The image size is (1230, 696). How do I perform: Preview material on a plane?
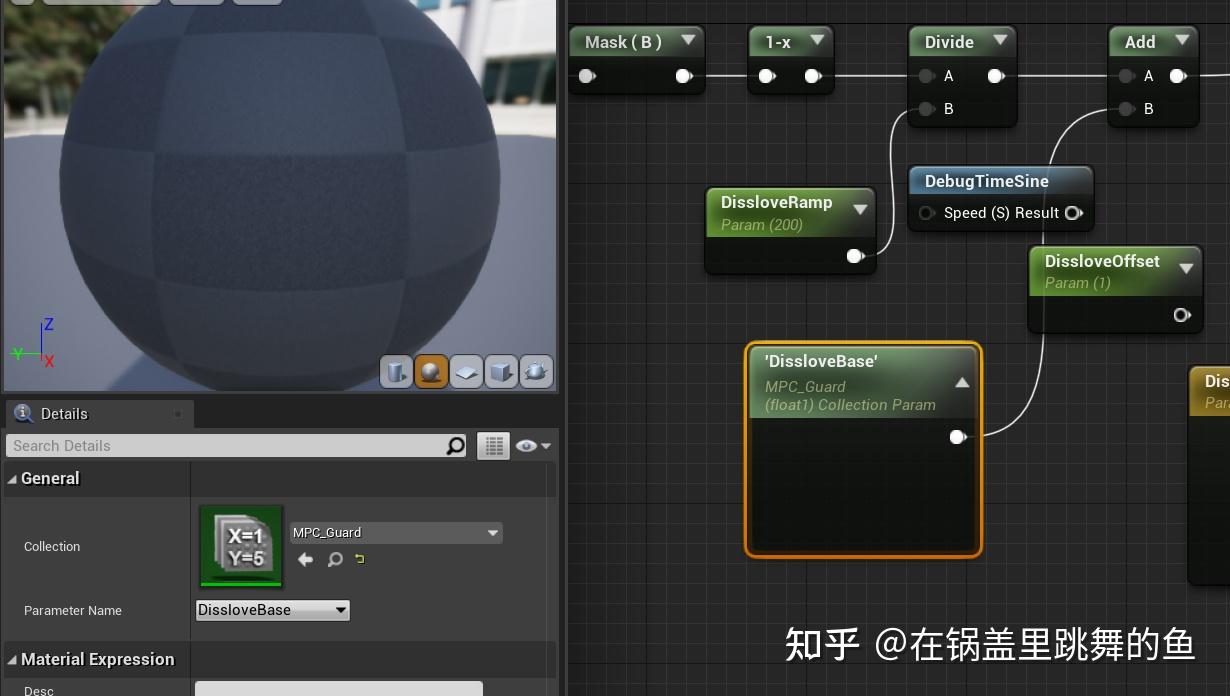click(x=466, y=371)
